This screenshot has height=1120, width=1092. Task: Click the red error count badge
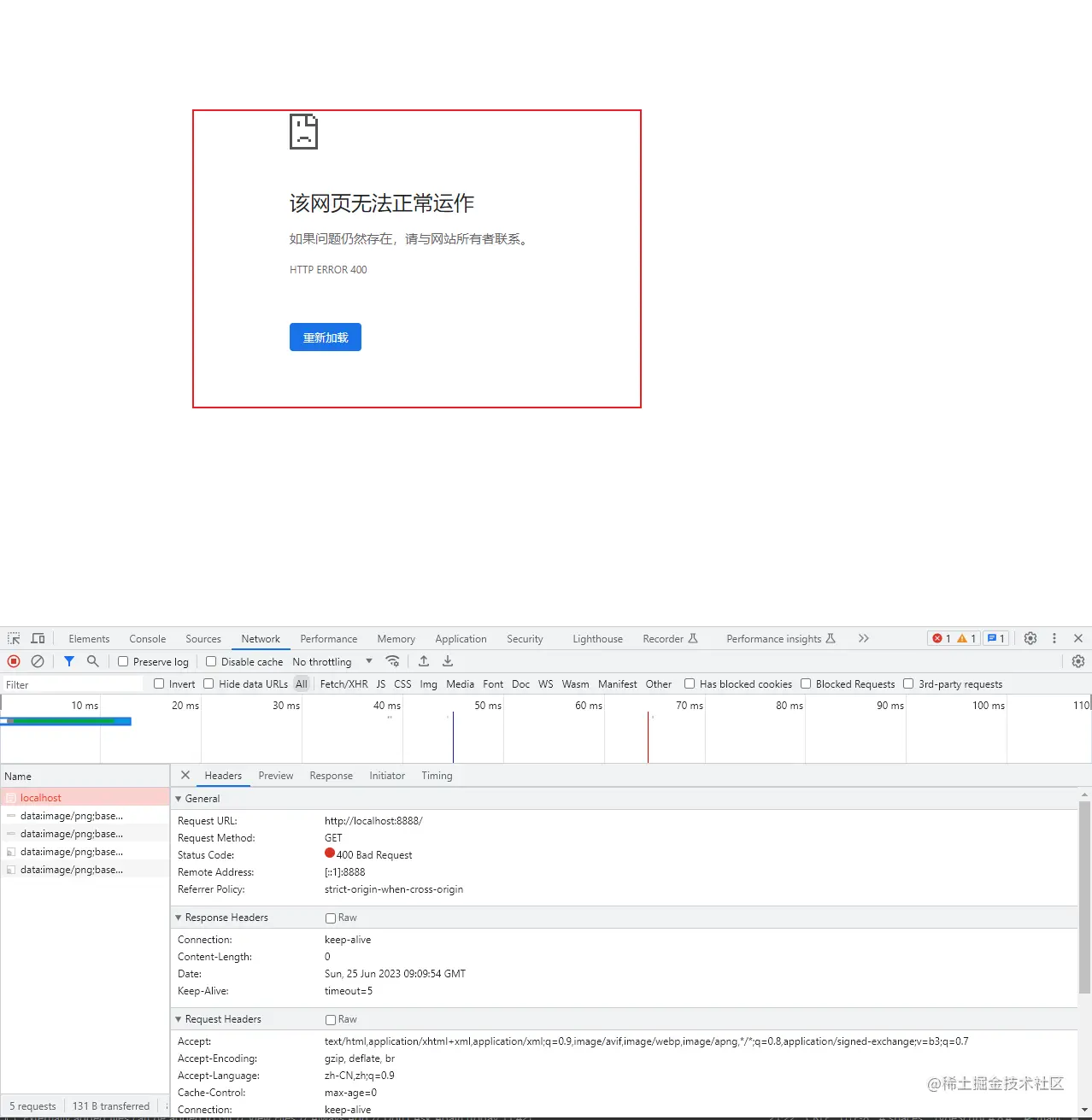[x=942, y=638]
